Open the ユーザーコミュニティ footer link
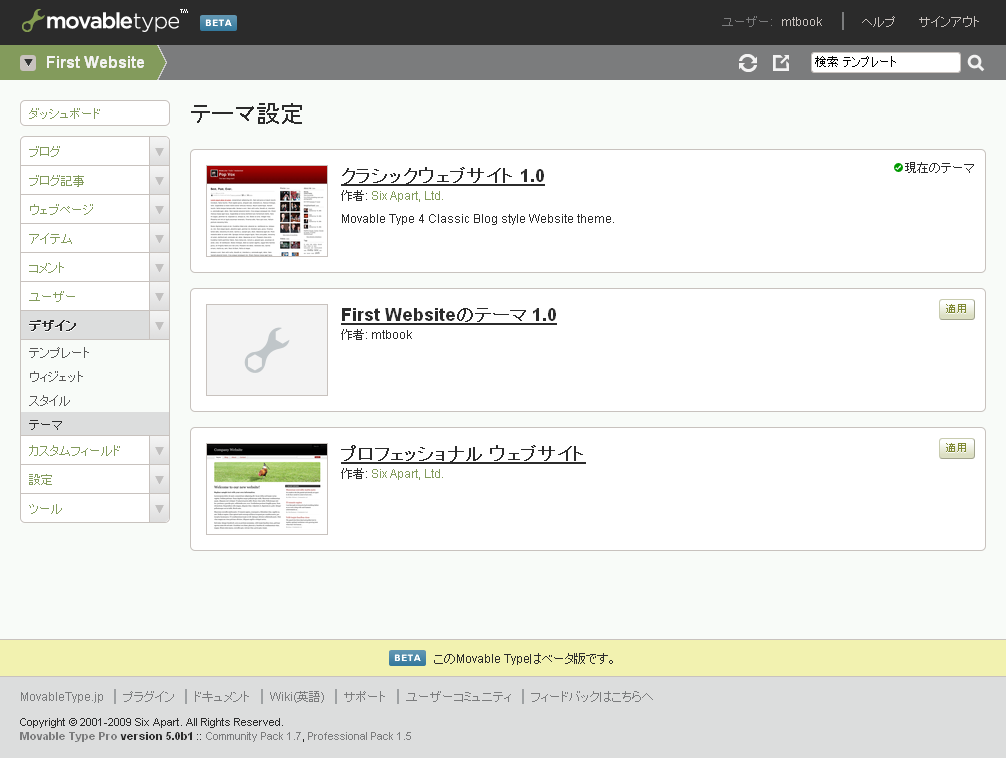 459,696
